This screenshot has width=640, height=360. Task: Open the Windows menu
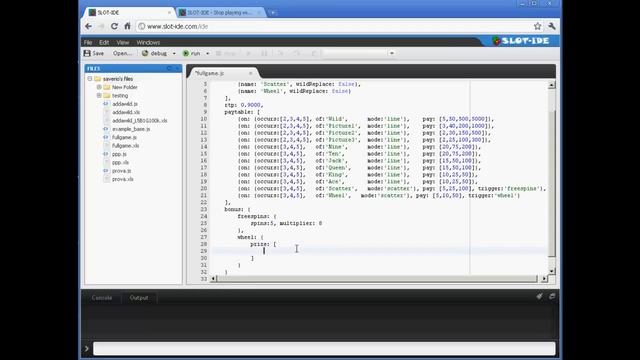148,42
